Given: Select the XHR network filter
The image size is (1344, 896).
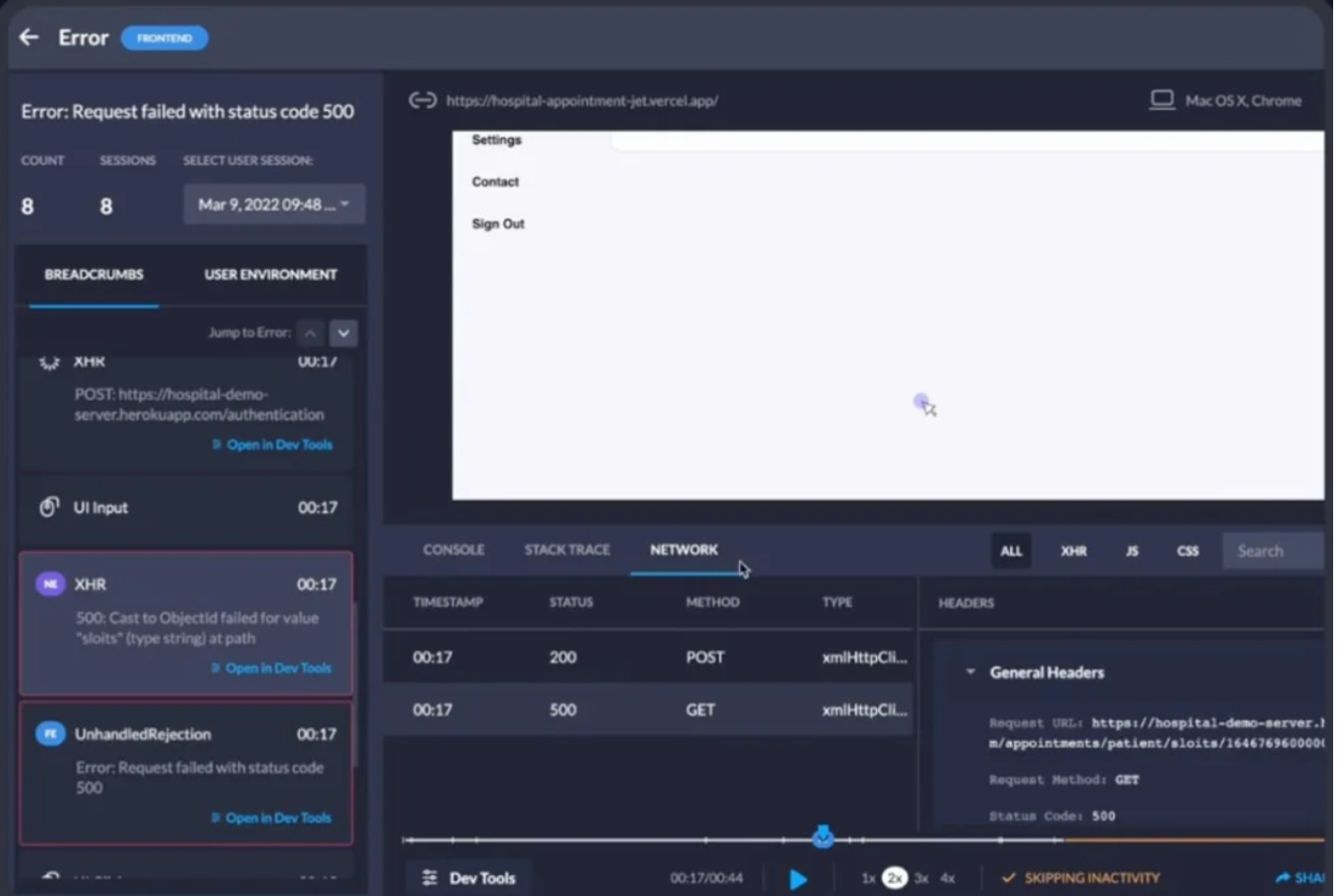Looking at the screenshot, I should [1073, 550].
